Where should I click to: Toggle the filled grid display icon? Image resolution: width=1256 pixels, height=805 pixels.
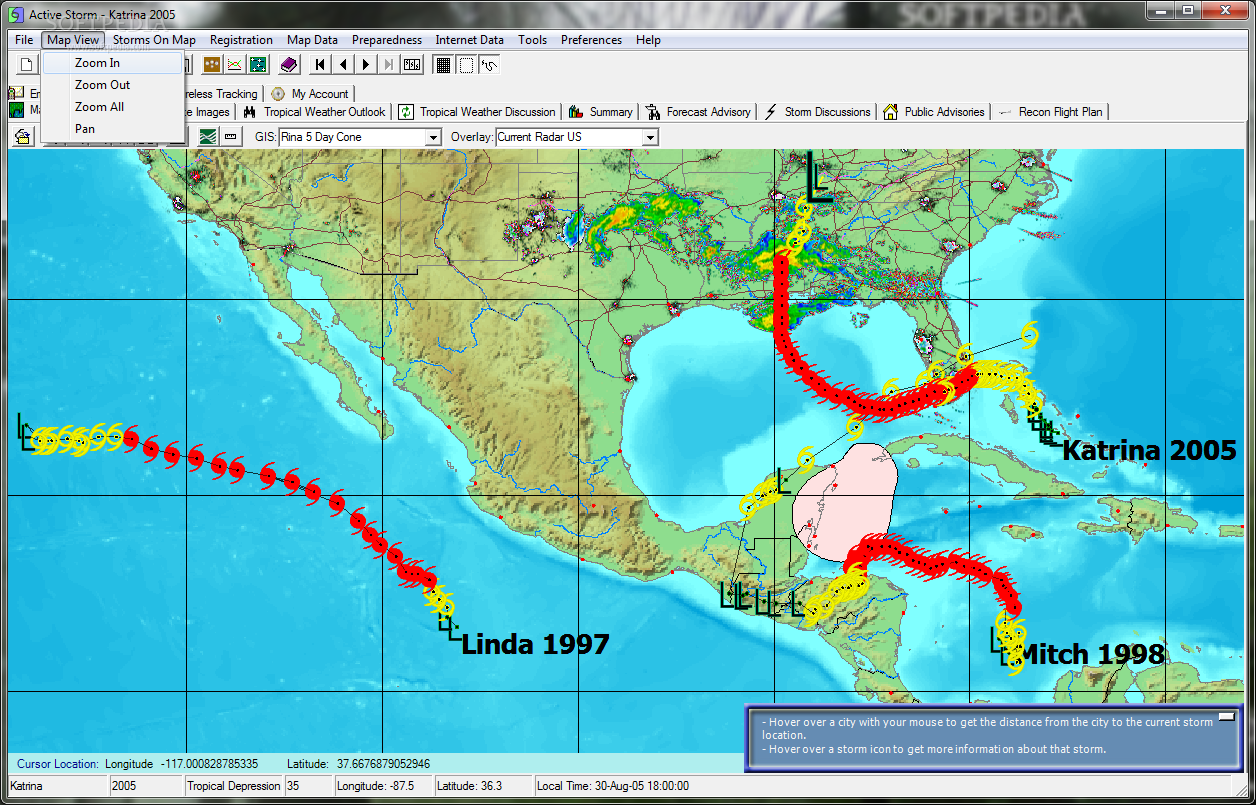(x=443, y=65)
